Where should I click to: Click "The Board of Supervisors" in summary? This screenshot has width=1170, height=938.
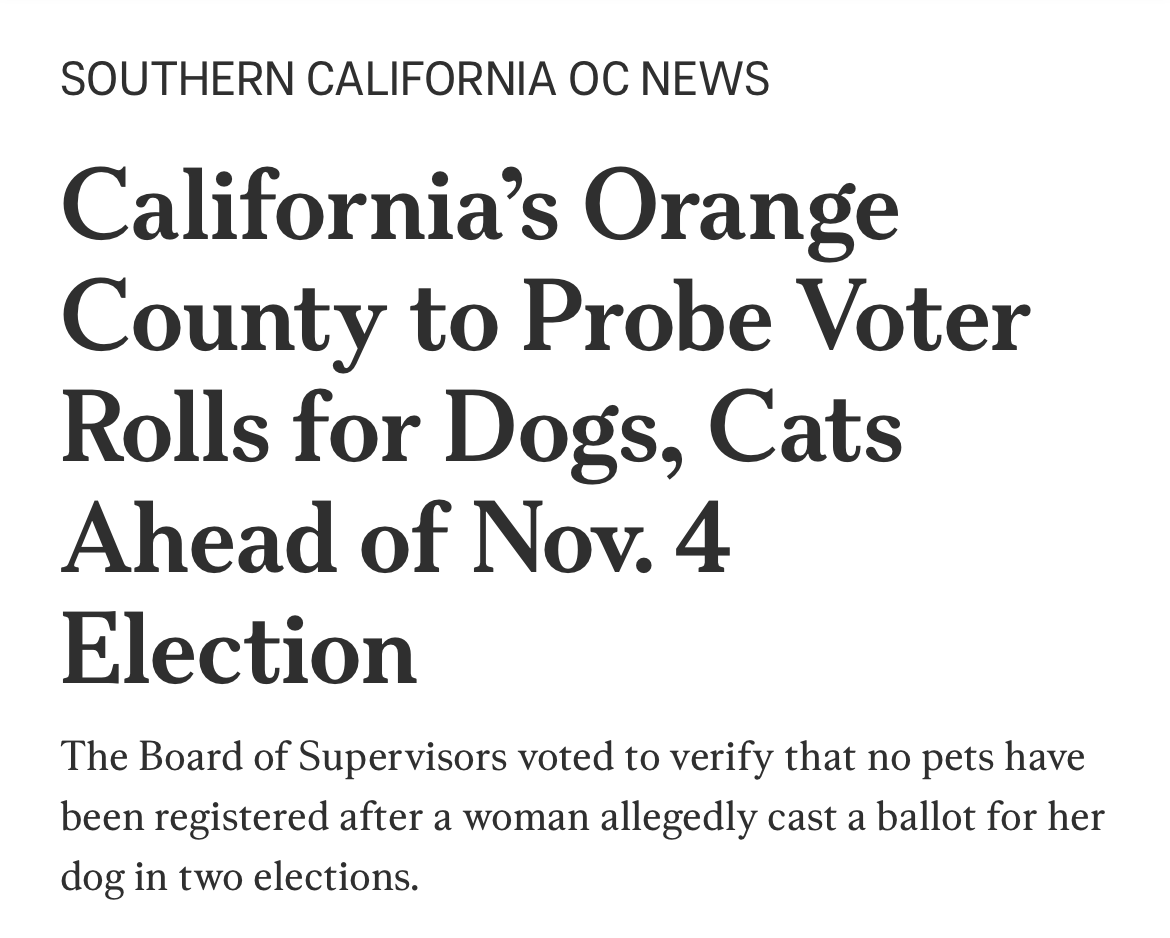click(x=284, y=757)
